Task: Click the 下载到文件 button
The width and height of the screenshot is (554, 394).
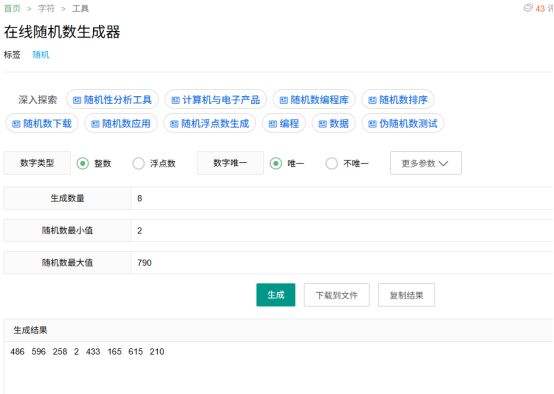Action: pyautogui.click(x=337, y=295)
